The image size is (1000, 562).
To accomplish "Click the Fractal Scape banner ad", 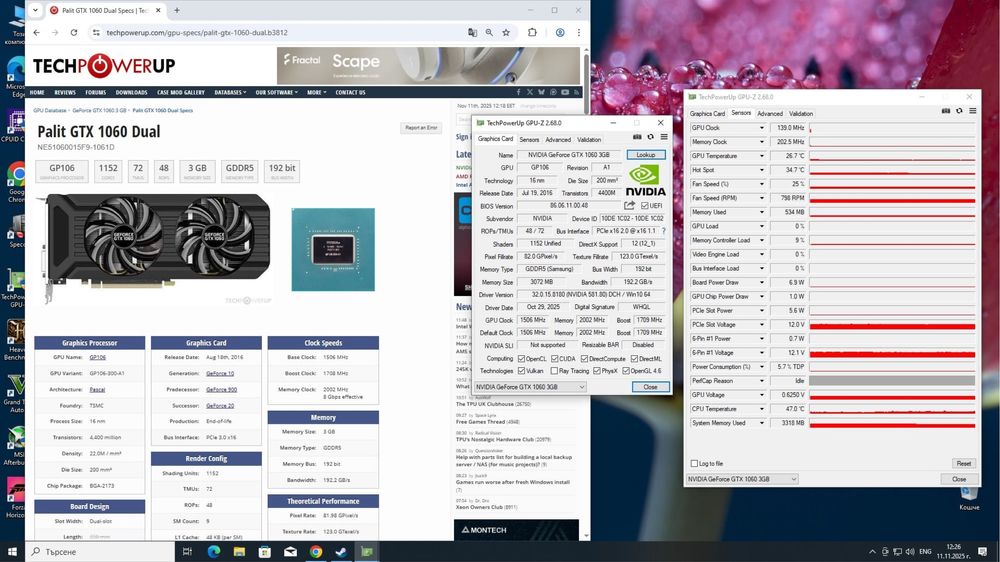I will [x=429, y=65].
